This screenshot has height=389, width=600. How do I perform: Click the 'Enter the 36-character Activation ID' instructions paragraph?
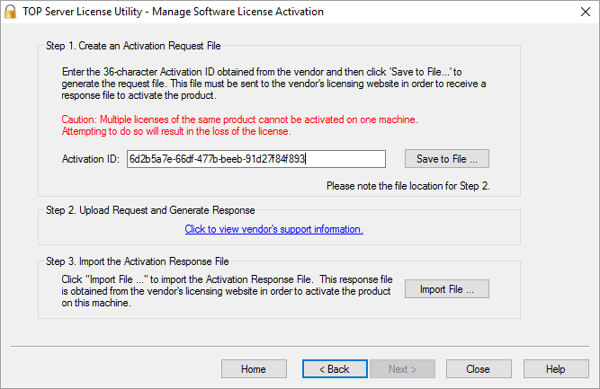coord(274,83)
